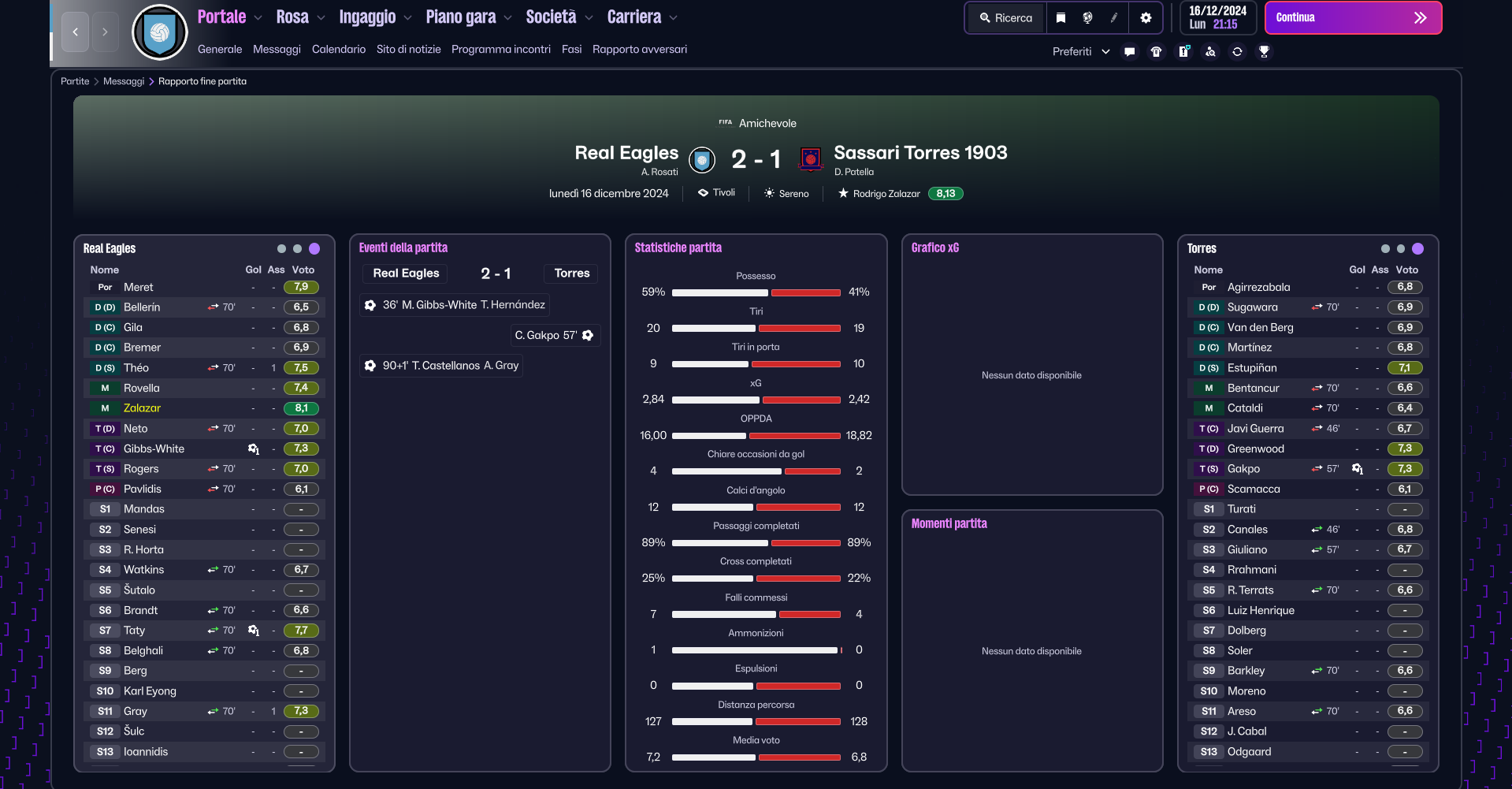Open the trophy competitions shortcut
Image resolution: width=1512 pixels, height=789 pixels.
(1264, 51)
